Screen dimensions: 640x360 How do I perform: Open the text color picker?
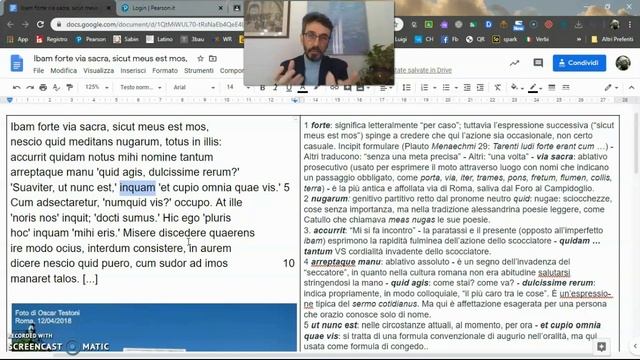(302, 88)
